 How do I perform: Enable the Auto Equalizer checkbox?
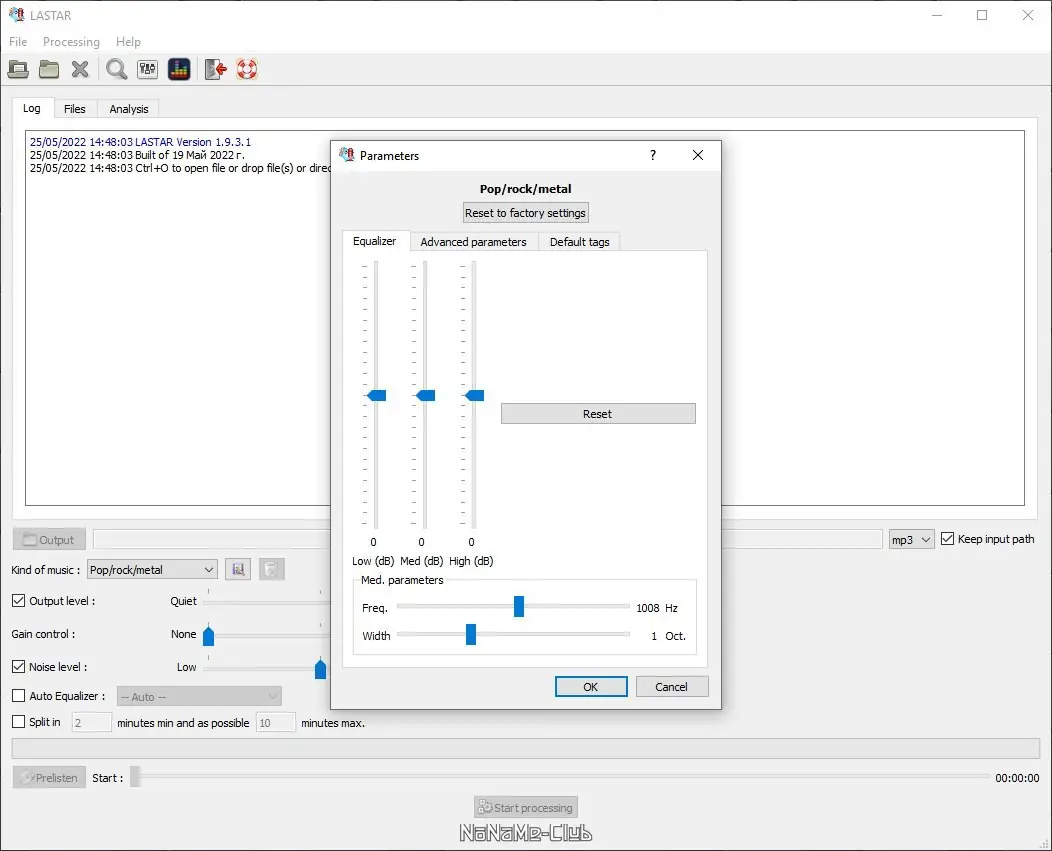point(19,696)
